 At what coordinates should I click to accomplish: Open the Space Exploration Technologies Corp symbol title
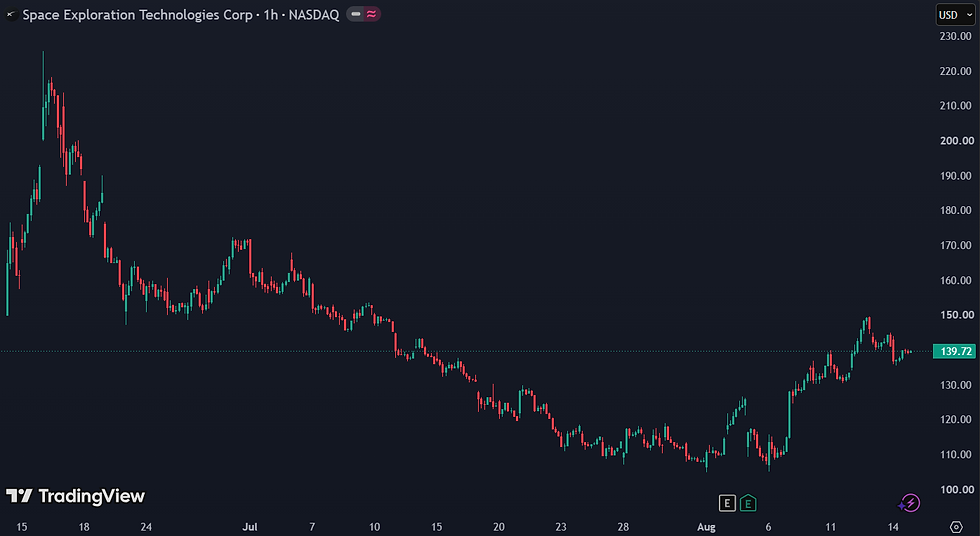(x=181, y=14)
